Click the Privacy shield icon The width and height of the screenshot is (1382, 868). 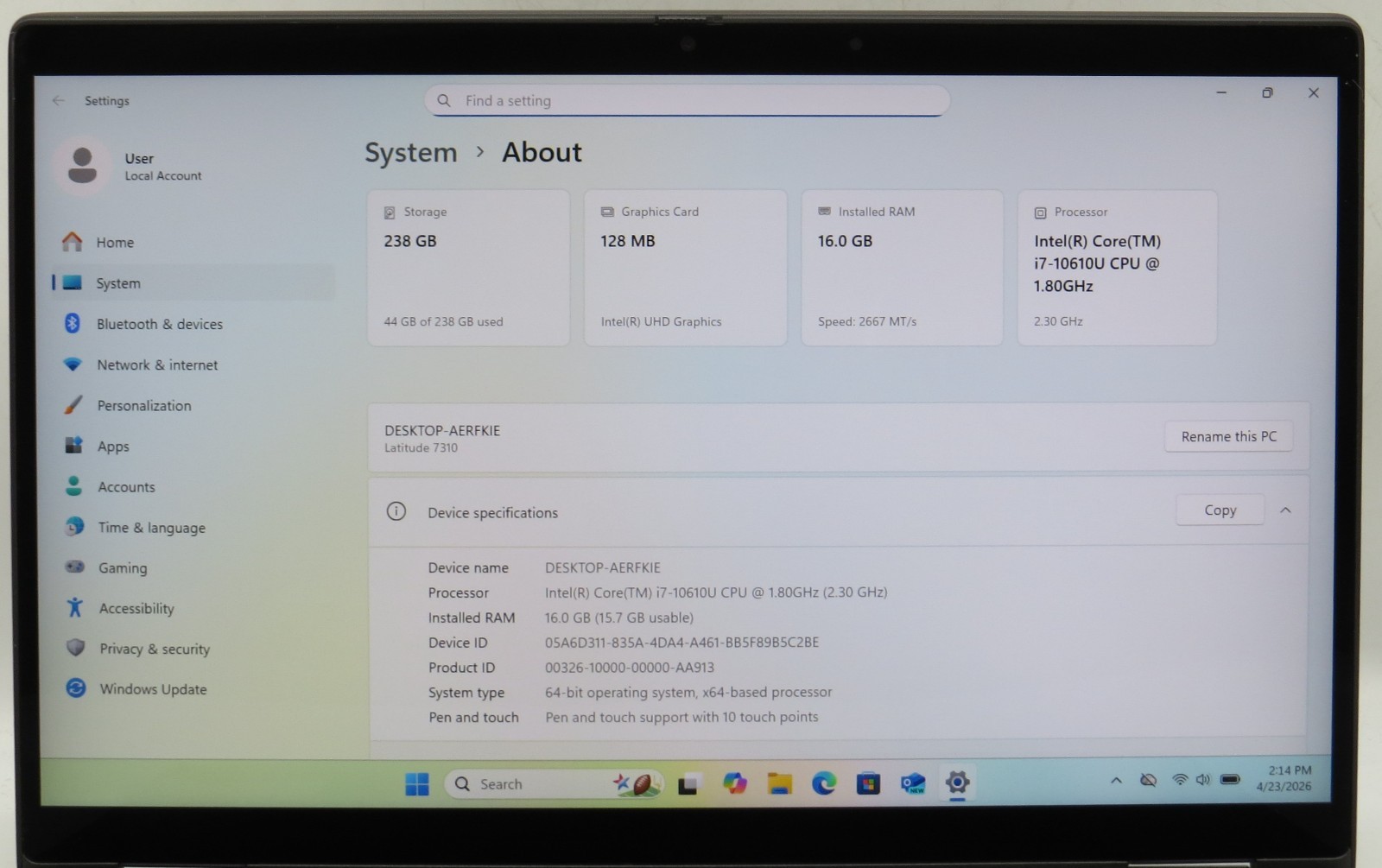(76, 647)
